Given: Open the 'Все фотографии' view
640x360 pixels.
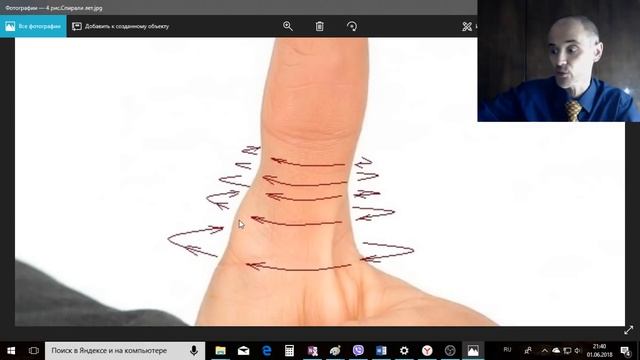Looking at the screenshot, I should (33, 27).
